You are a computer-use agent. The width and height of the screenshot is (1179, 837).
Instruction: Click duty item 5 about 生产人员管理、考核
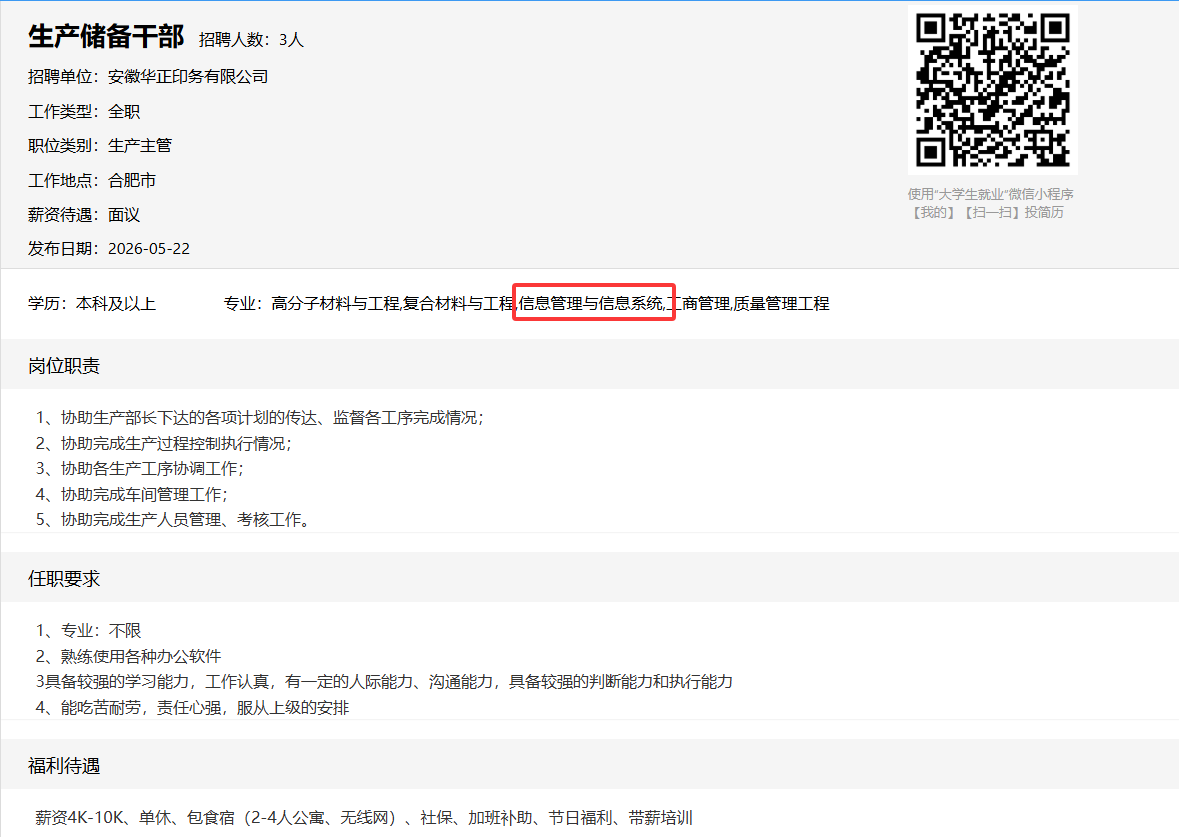pyautogui.click(x=173, y=520)
